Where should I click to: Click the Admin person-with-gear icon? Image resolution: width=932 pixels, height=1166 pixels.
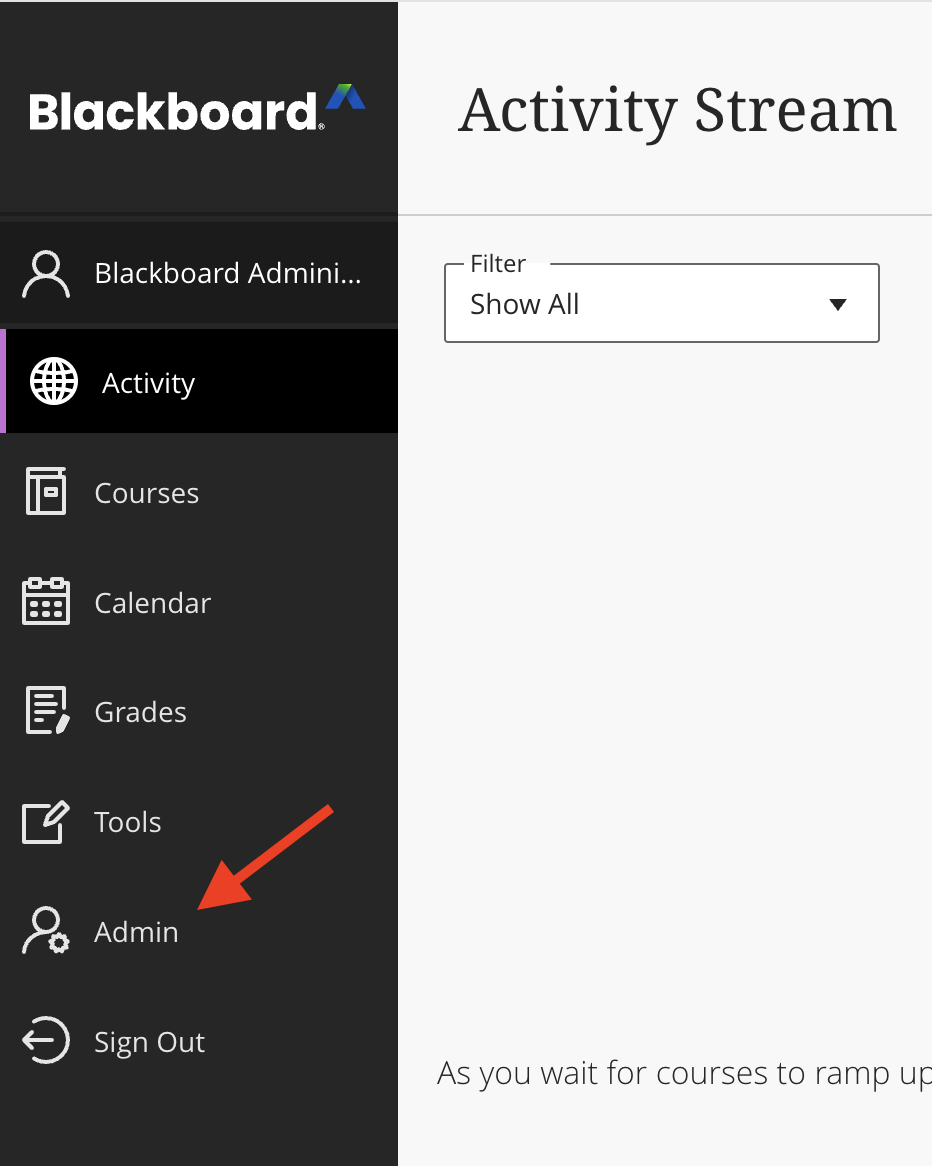[46, 930]
